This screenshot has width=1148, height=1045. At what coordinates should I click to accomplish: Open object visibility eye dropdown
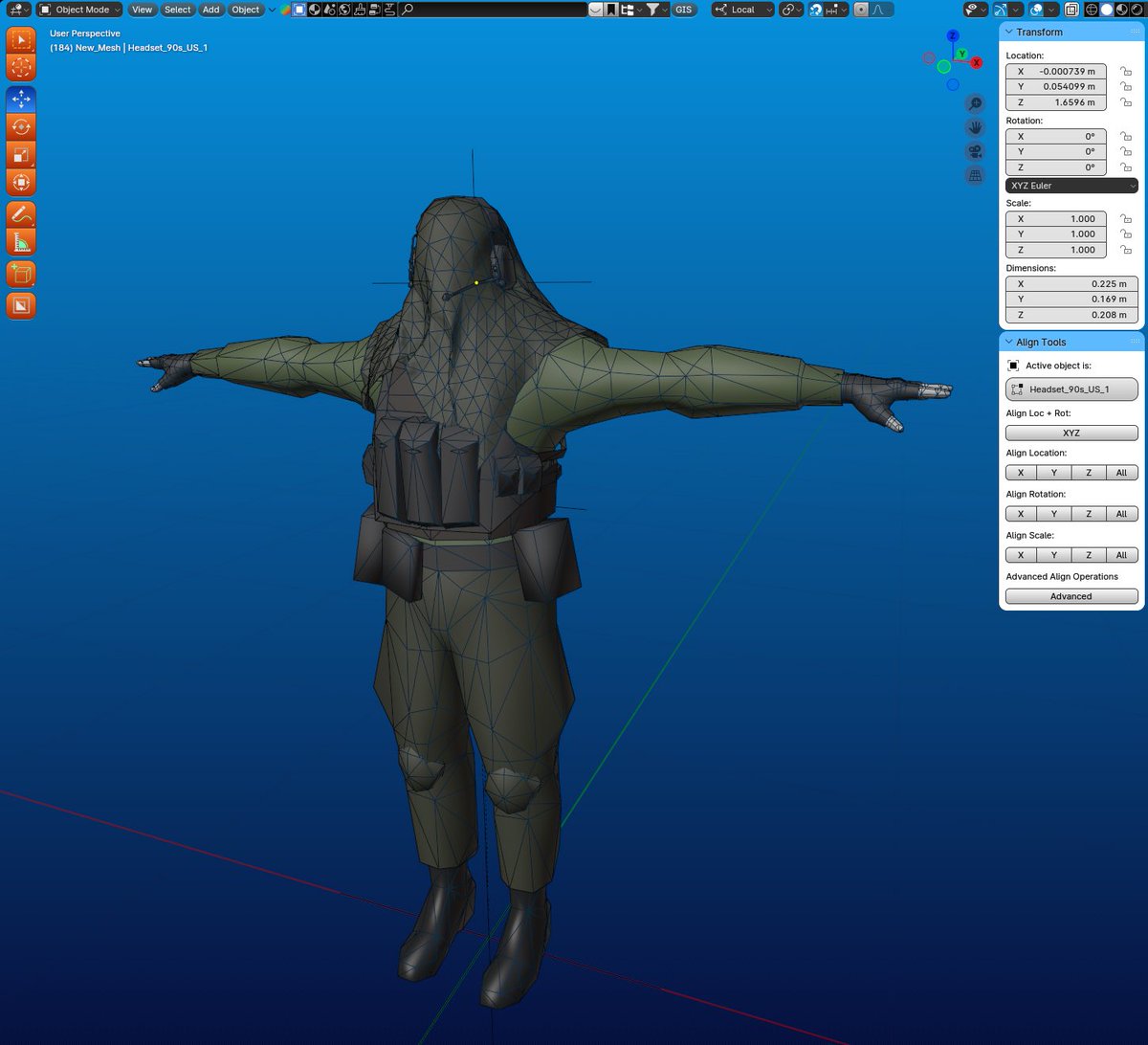coord(976,10)
